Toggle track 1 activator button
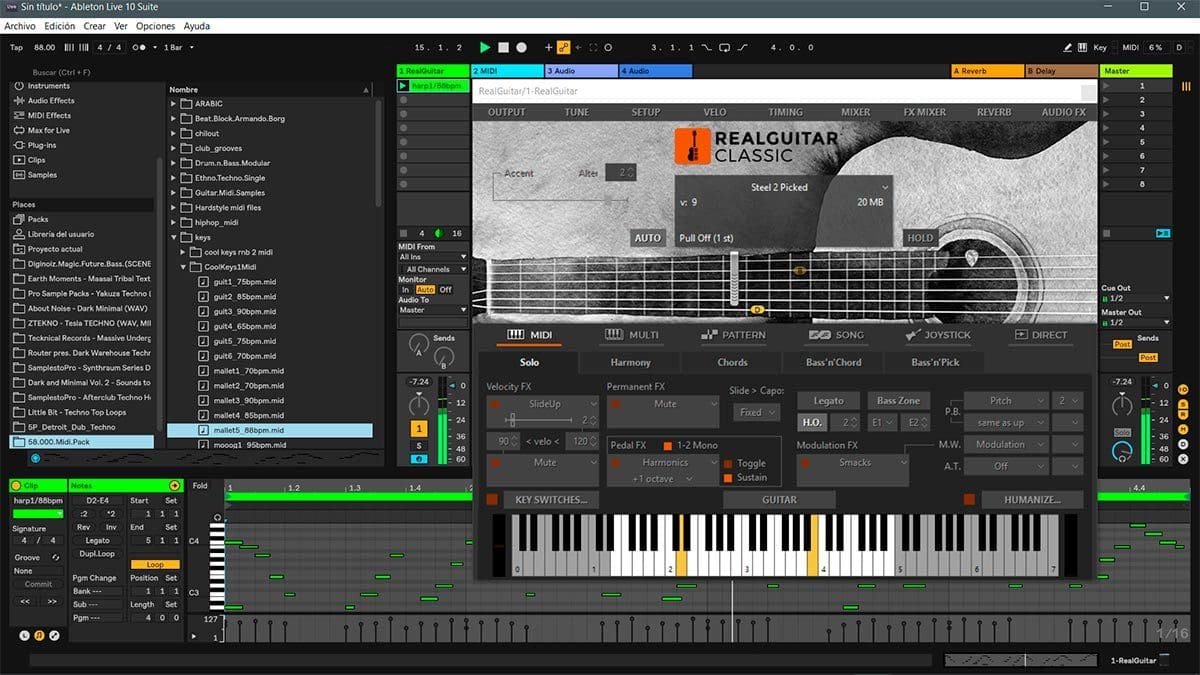The height and width of the screenshot is (675, 1200). coord(421,428)
